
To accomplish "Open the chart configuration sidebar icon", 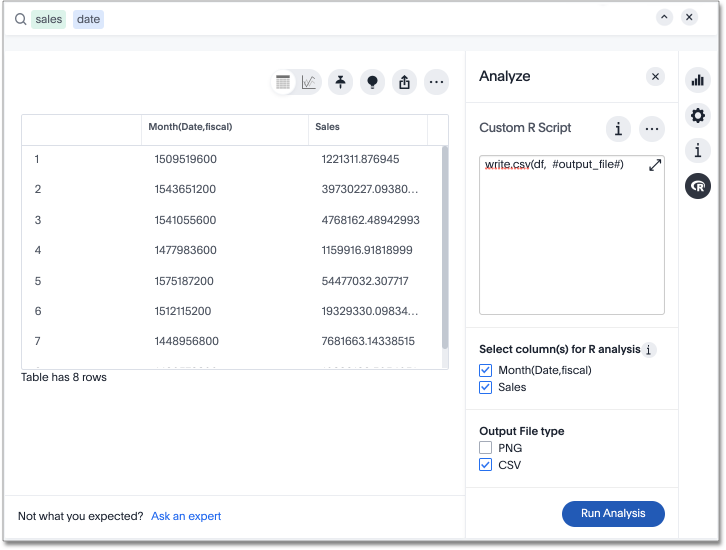I will pyautogui.click(x=697, y=82).
